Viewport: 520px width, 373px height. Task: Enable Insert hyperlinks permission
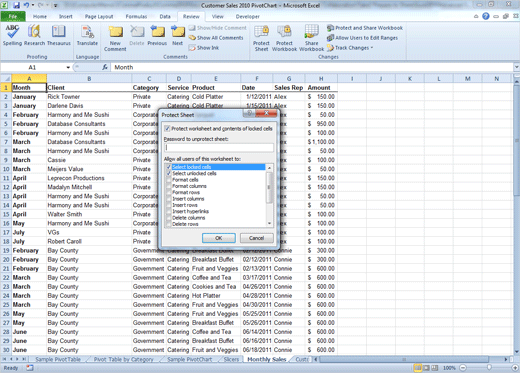[x=169, y=211]
